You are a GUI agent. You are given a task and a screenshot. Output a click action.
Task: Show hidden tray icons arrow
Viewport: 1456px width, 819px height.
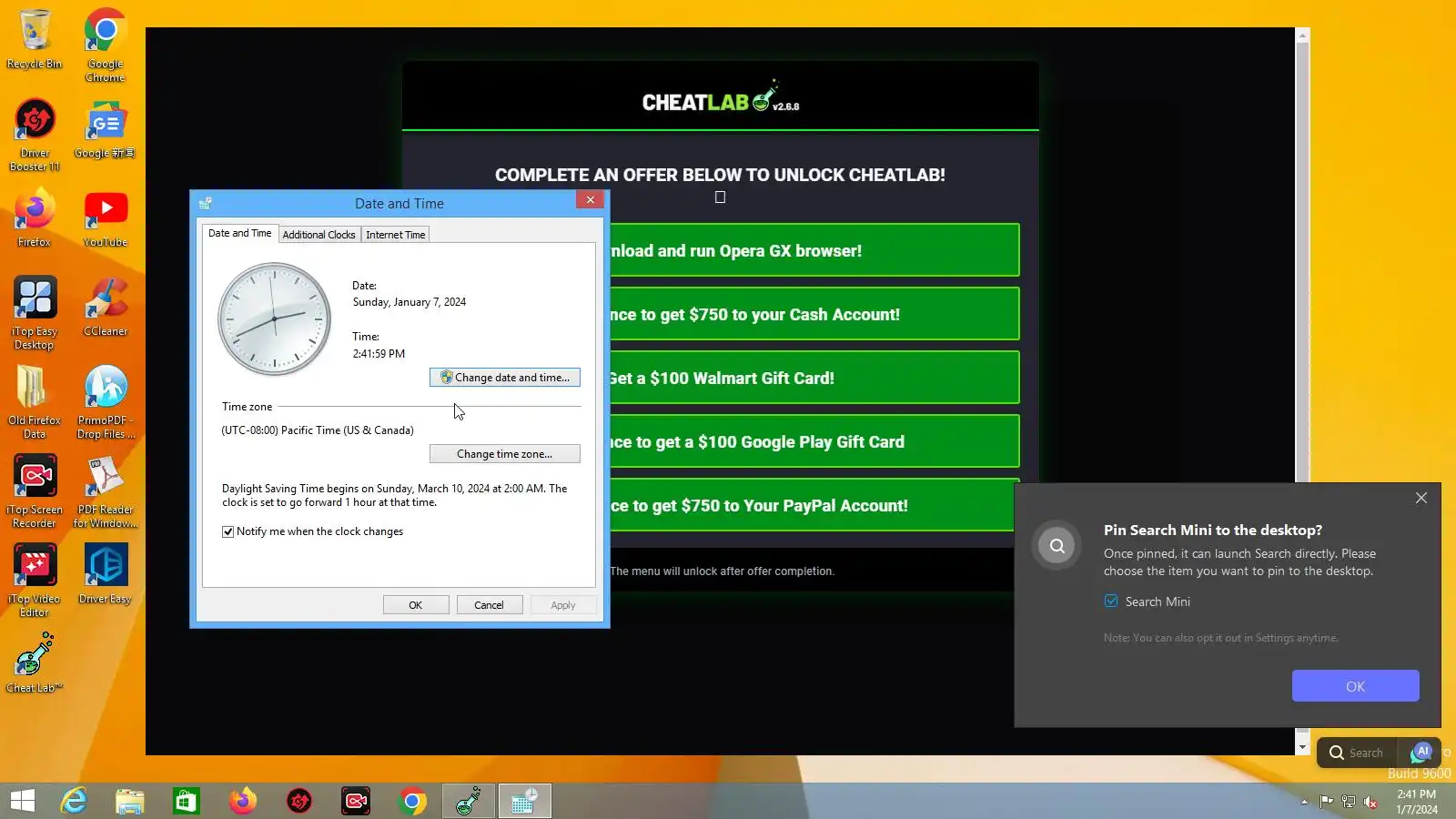[x=1304, y=802]
